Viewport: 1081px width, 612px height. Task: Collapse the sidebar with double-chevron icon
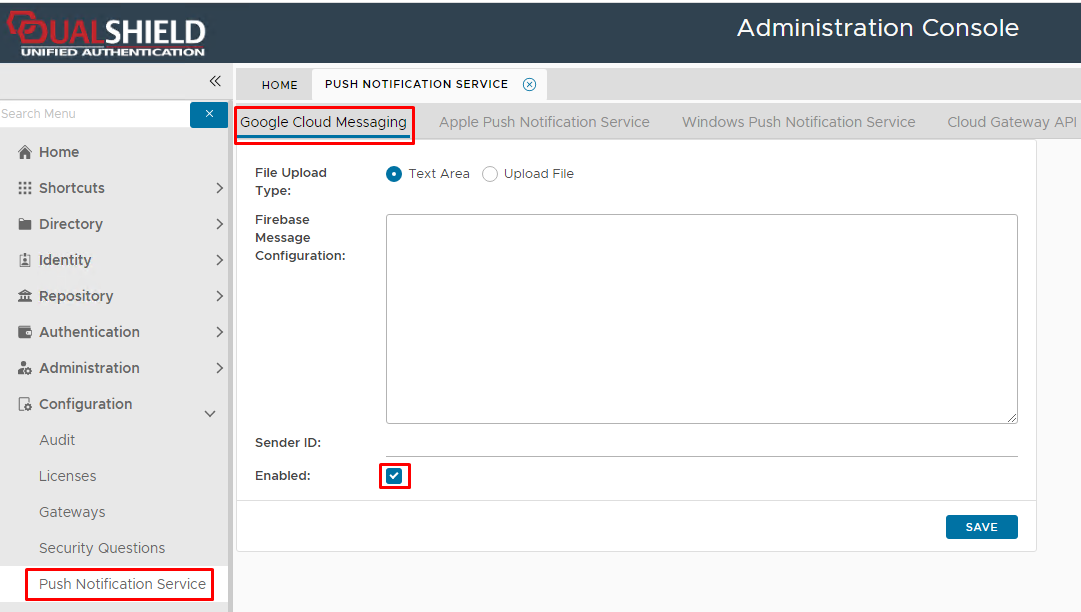coord(214,81)
